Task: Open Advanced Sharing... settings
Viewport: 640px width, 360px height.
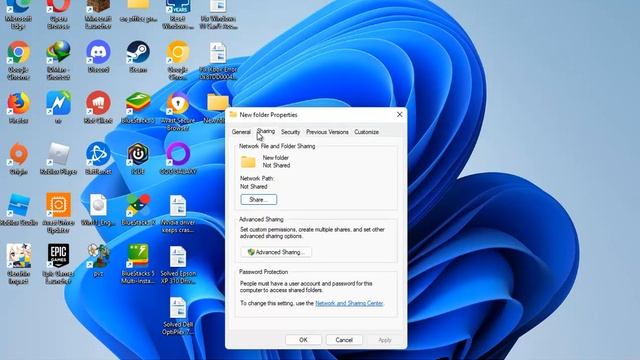Action: point(276,252)
